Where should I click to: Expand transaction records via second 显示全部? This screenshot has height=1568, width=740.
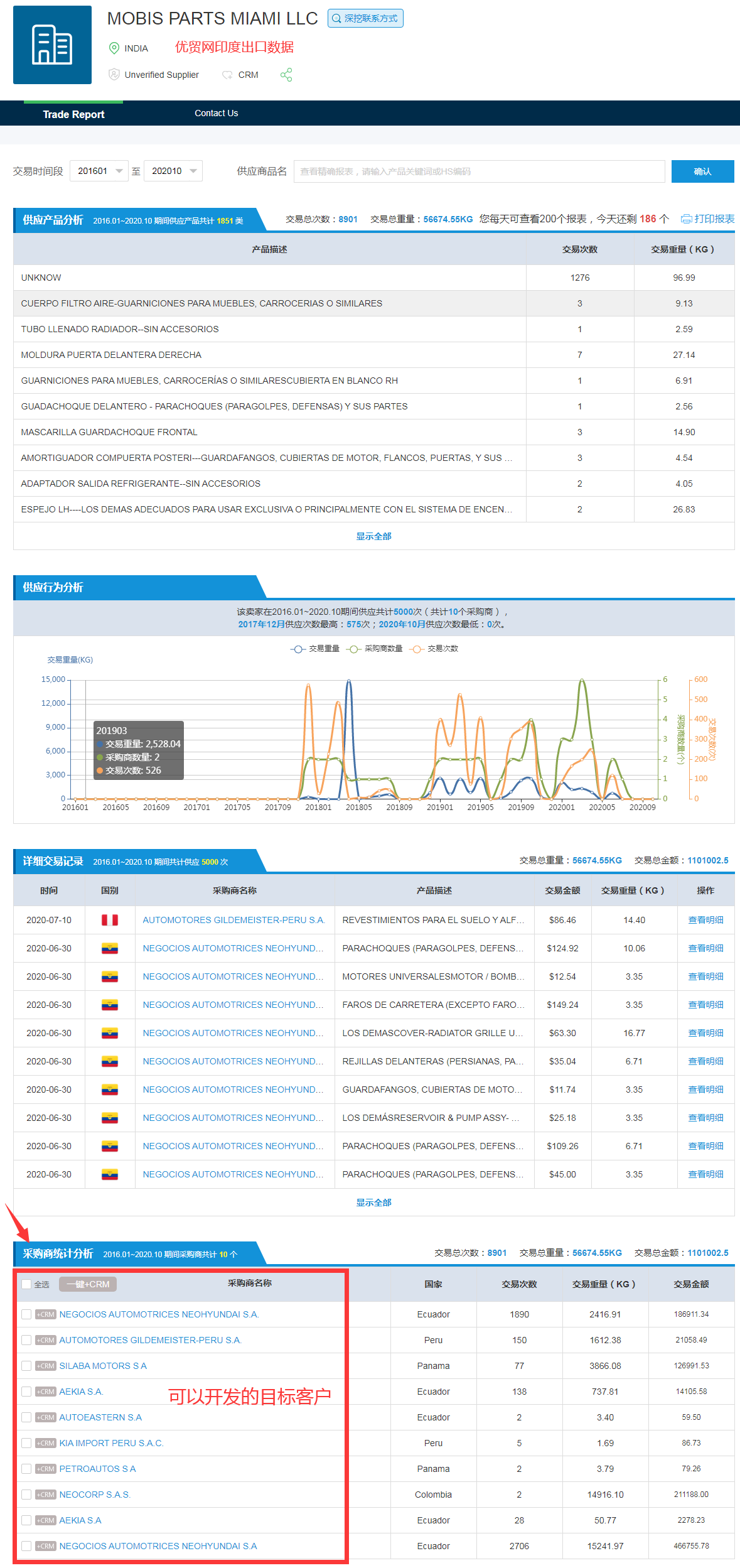[373, 1203]
